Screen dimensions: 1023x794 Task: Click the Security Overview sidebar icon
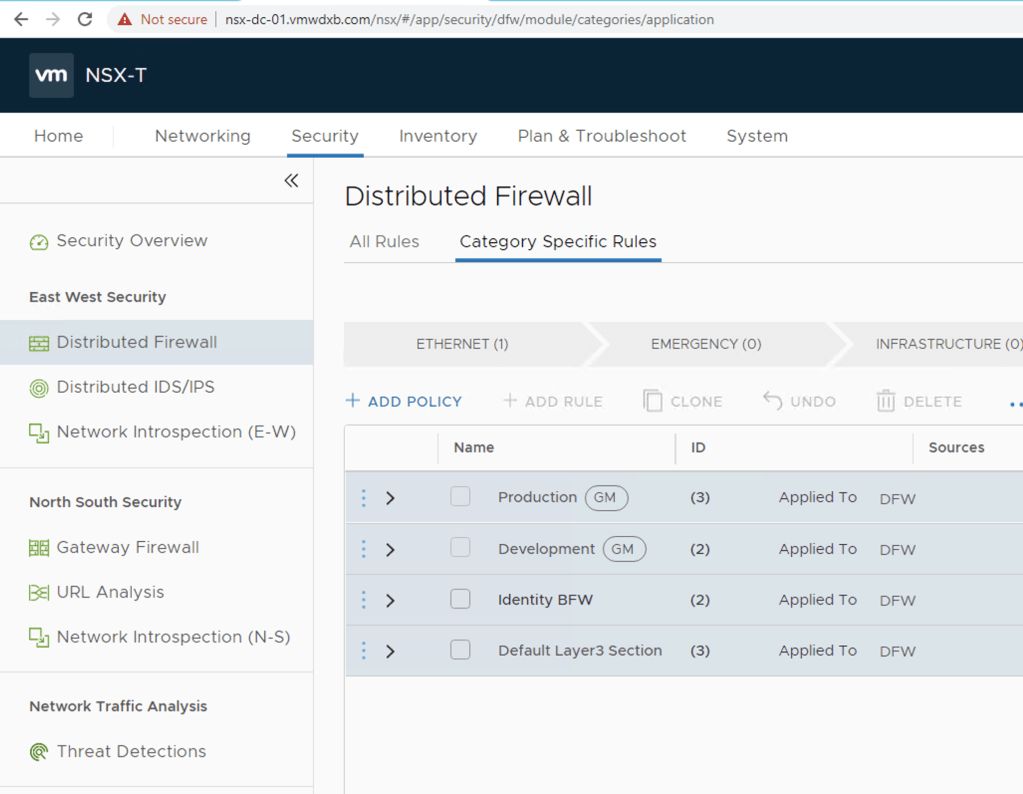coord(39,242)
